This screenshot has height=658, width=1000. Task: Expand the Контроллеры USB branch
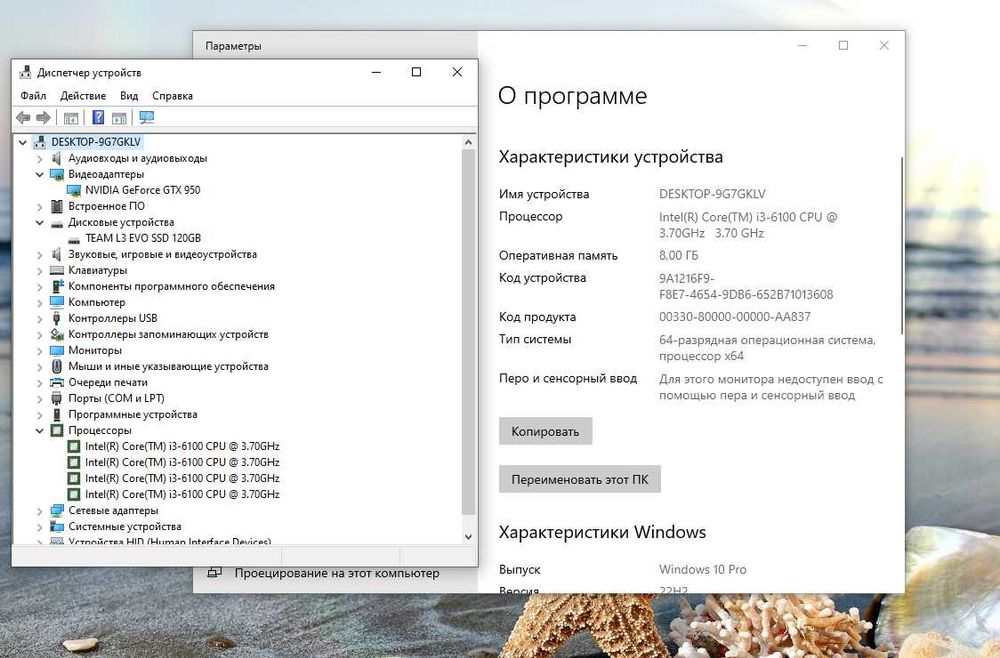(40, 318)
